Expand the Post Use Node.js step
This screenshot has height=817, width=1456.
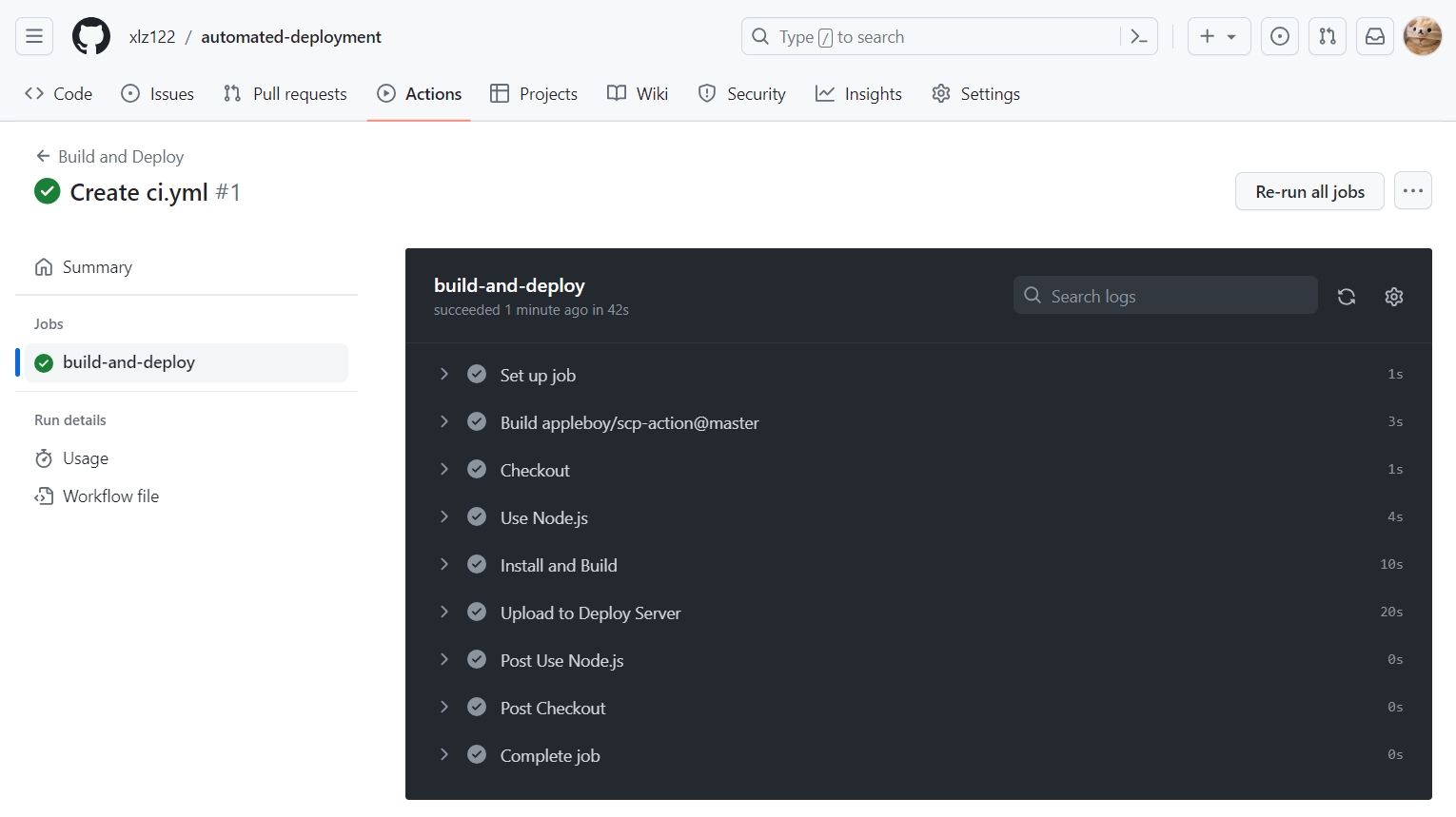coord(918,660)
